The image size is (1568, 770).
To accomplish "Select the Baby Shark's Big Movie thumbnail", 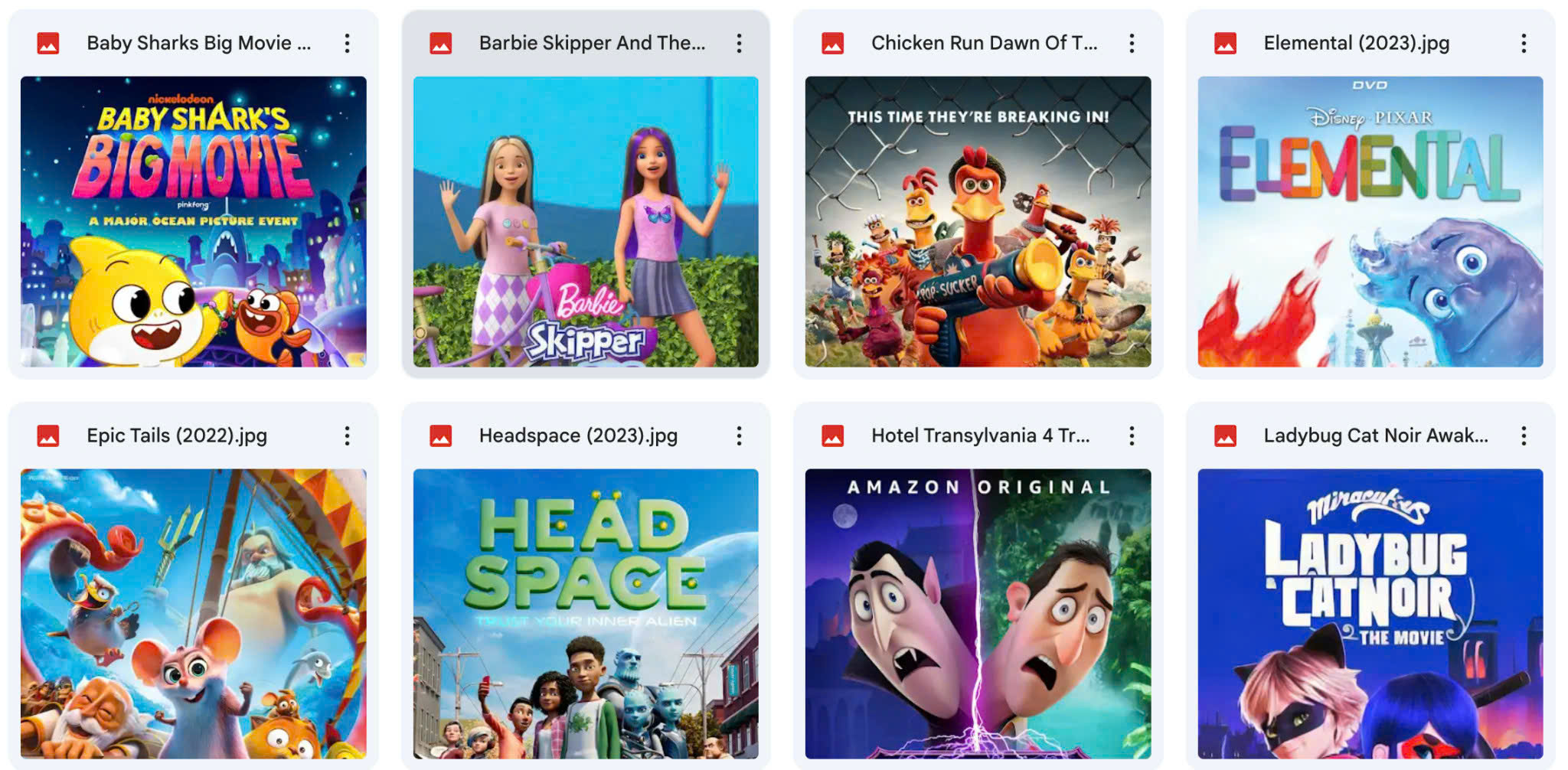I will coord(193,221).
